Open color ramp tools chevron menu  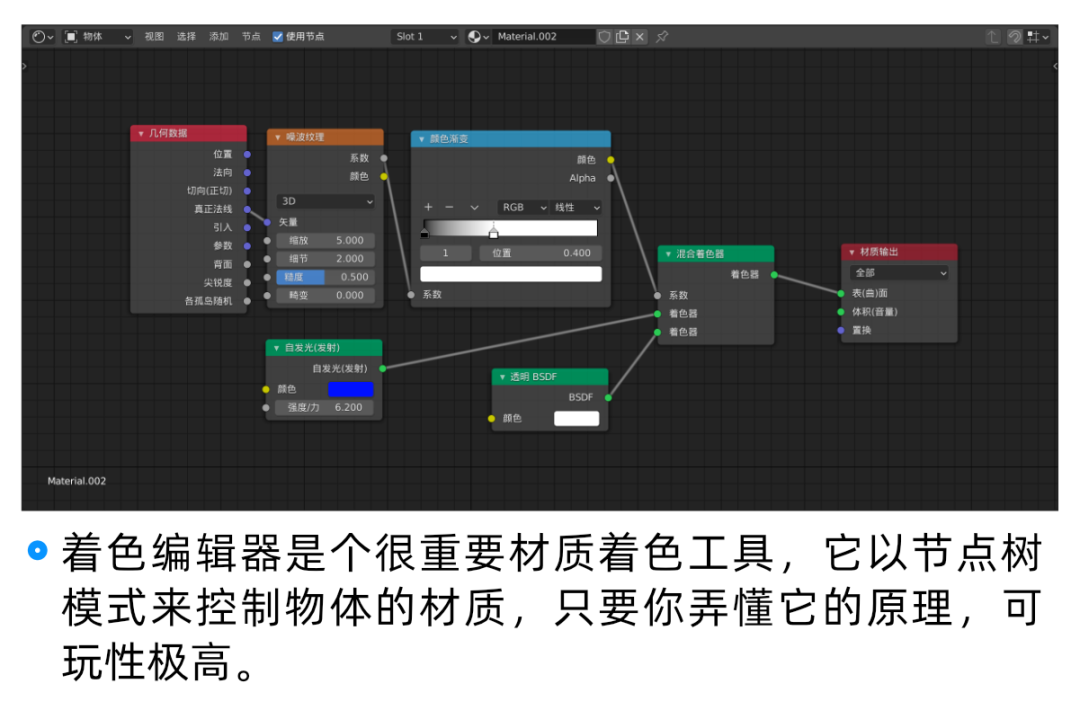click(474, 207)
